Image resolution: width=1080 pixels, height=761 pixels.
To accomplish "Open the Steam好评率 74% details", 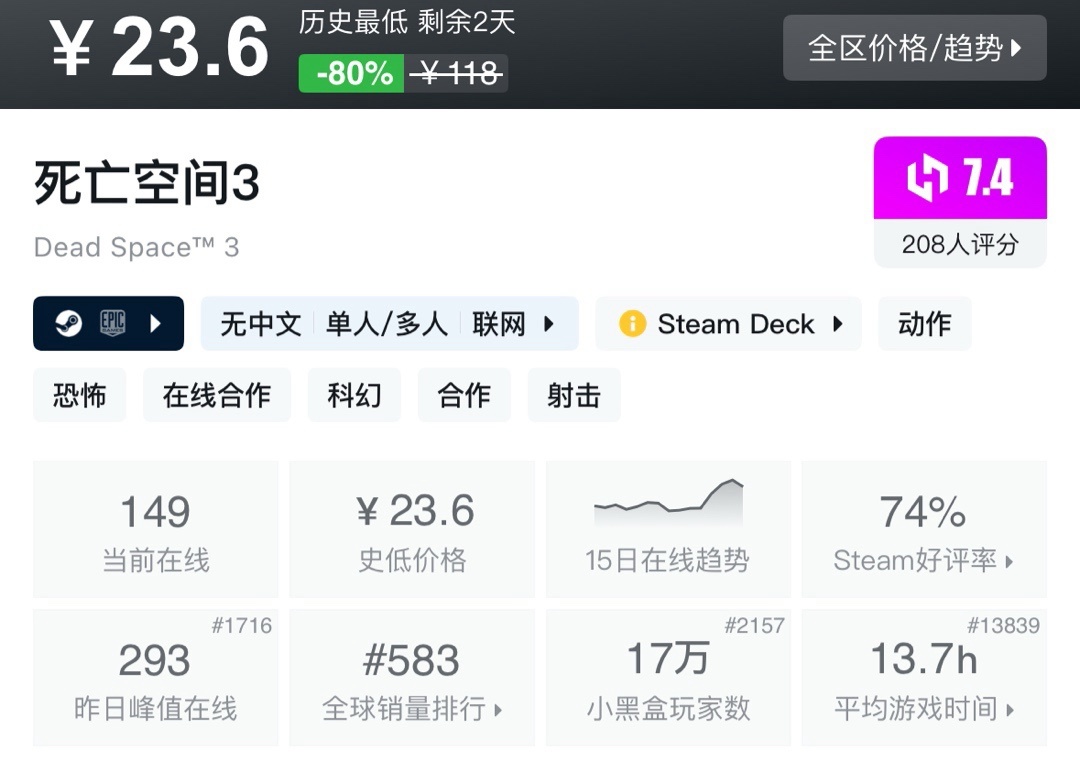I will (x=923, y=530).
